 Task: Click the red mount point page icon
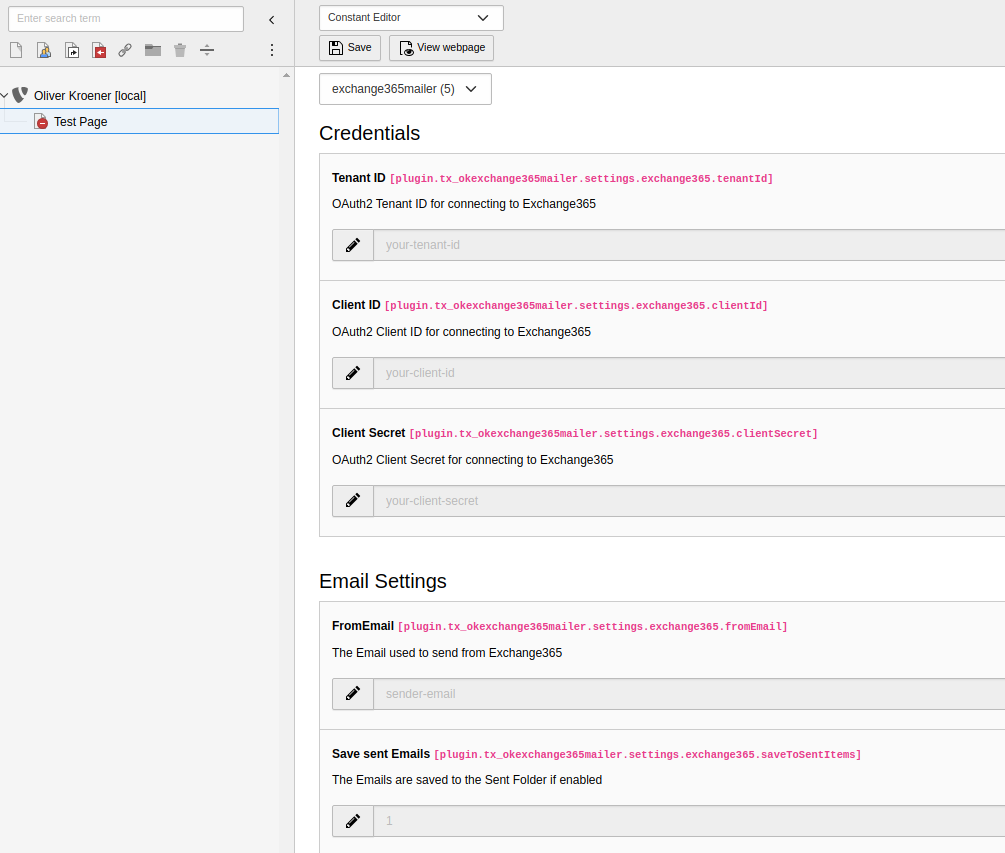coord(99,50)
